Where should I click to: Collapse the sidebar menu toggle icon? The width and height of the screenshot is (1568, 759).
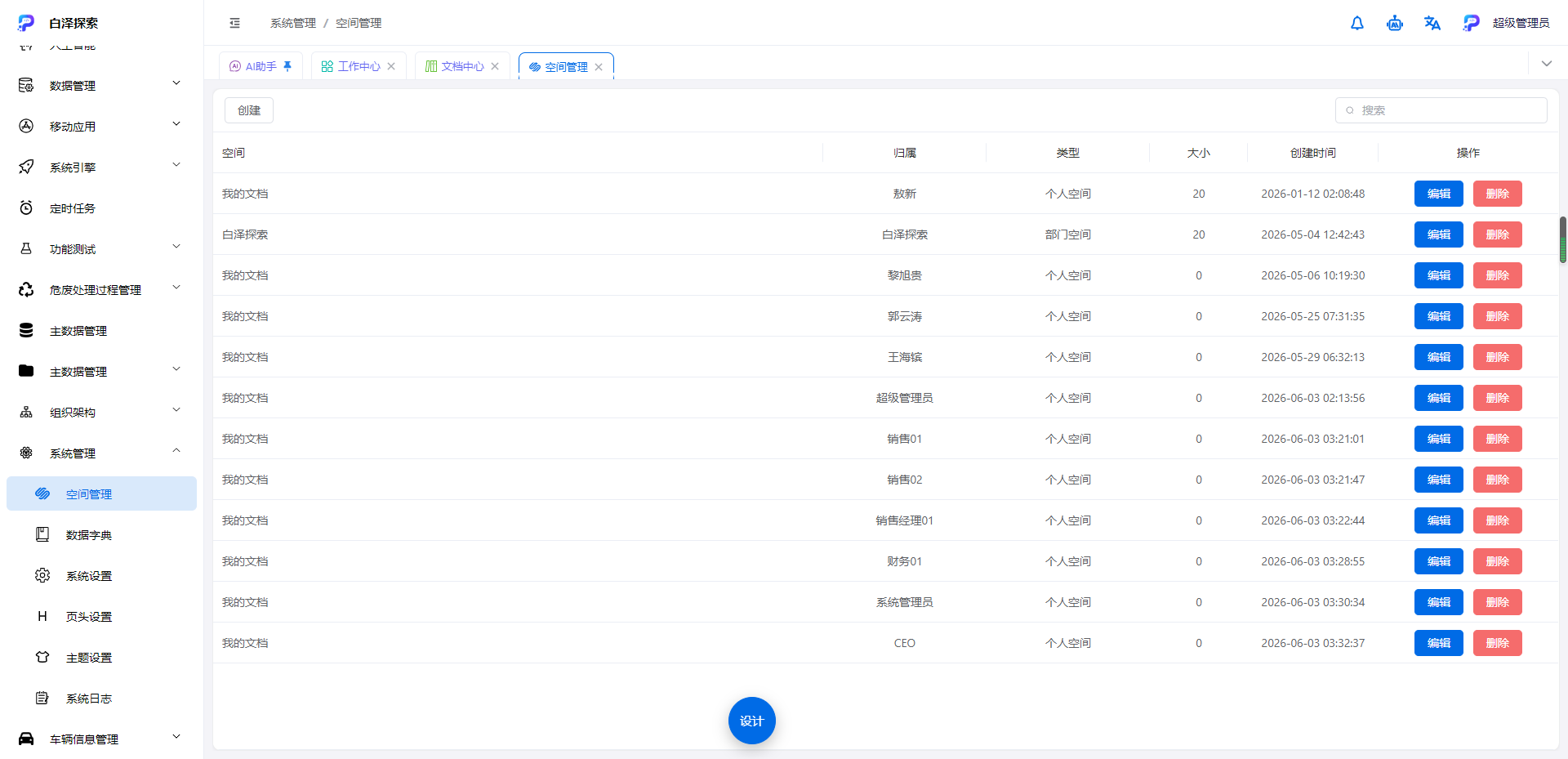click(235, 23)
